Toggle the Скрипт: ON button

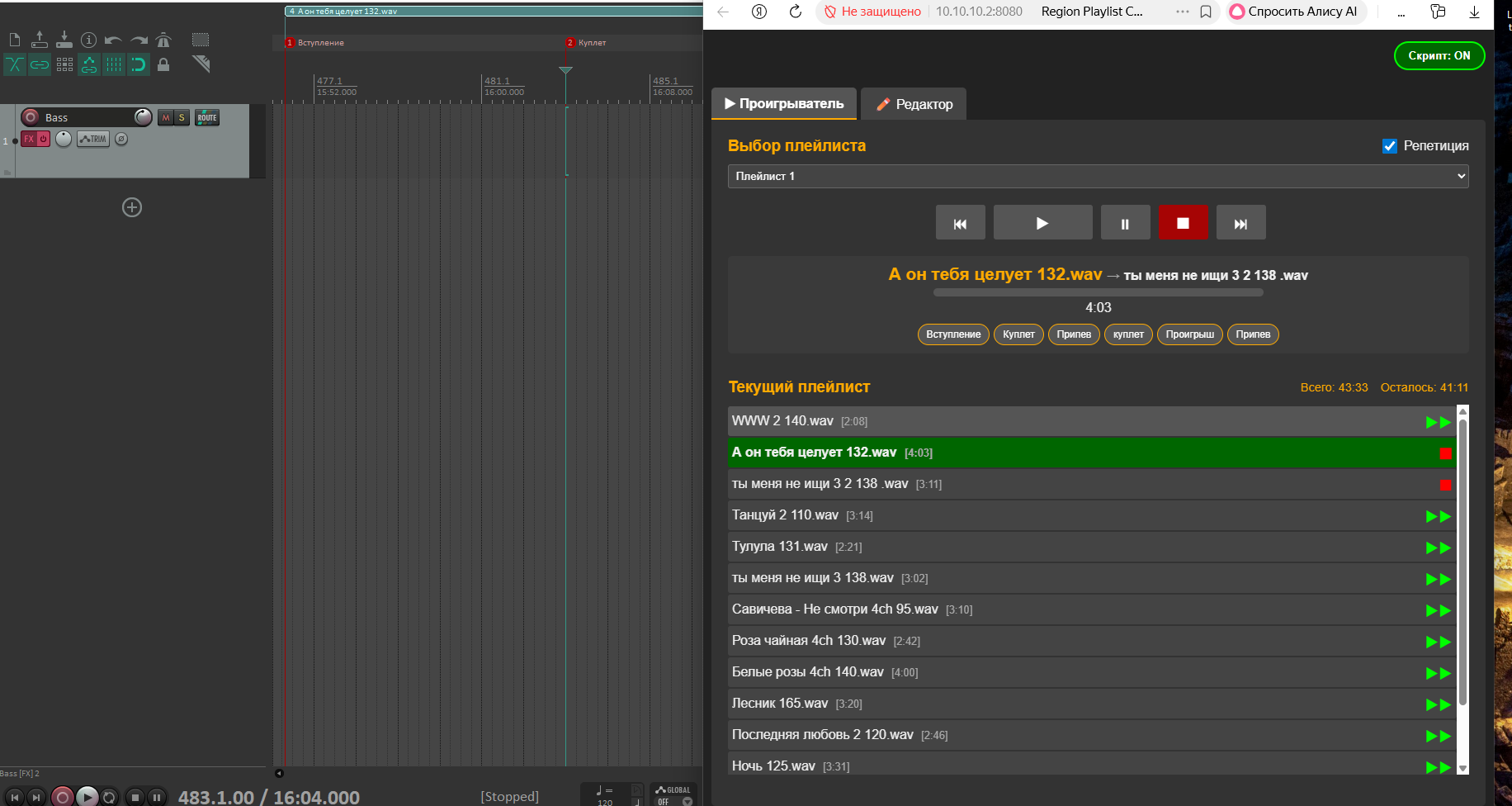[1439, 56]
